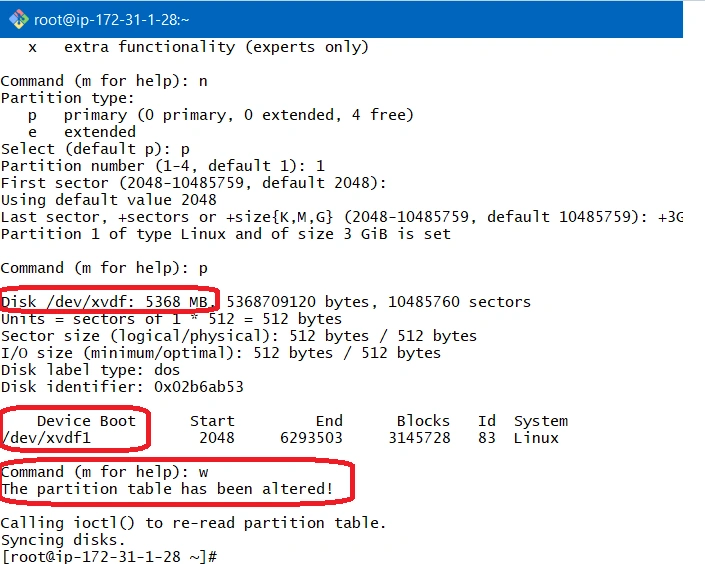The image size is (705, 564).
Task: Click the /dev/xvdf1 device entry
Action: (46, 438)
